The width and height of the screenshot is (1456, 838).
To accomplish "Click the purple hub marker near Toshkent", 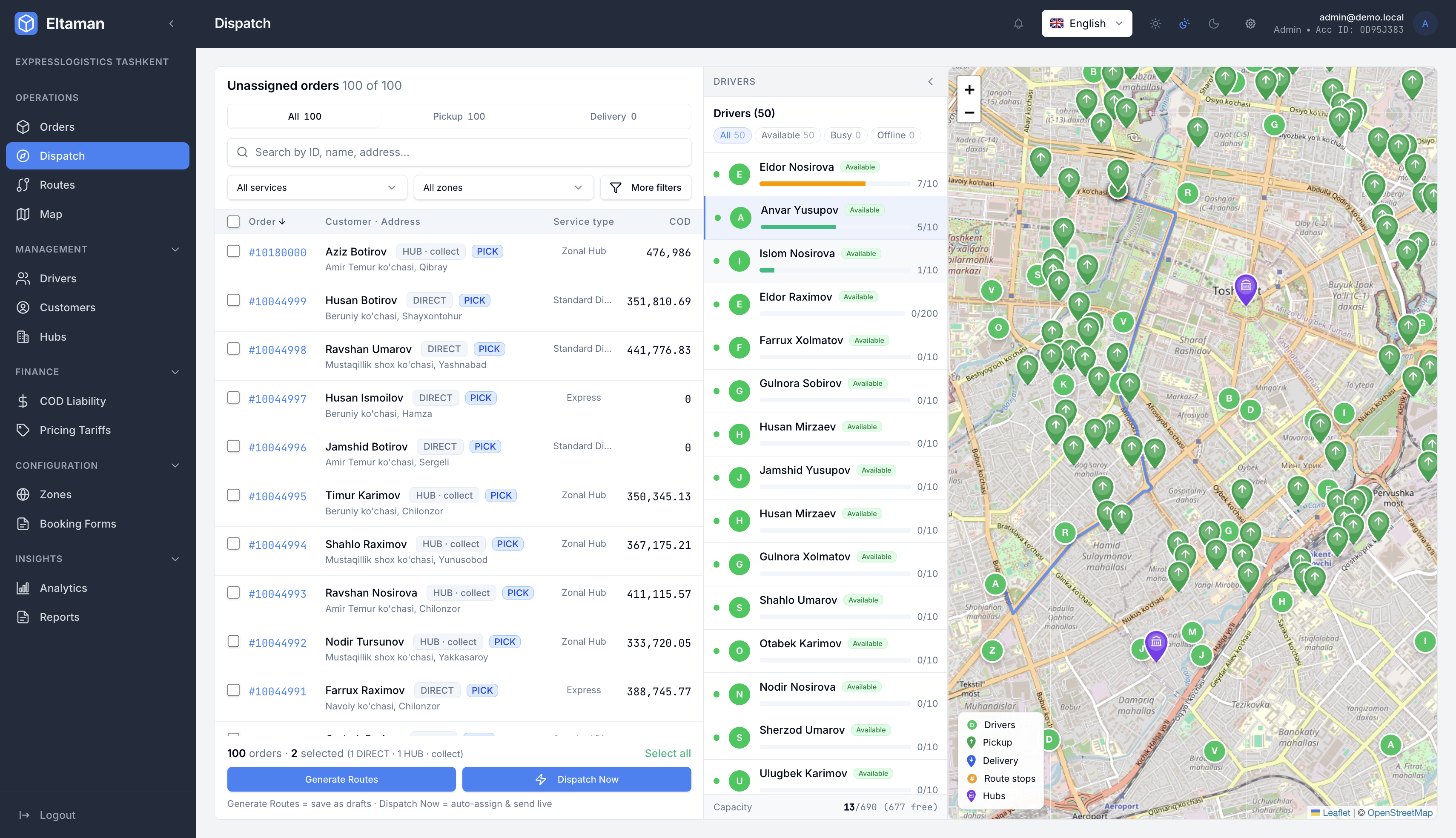I will 1245,290.
